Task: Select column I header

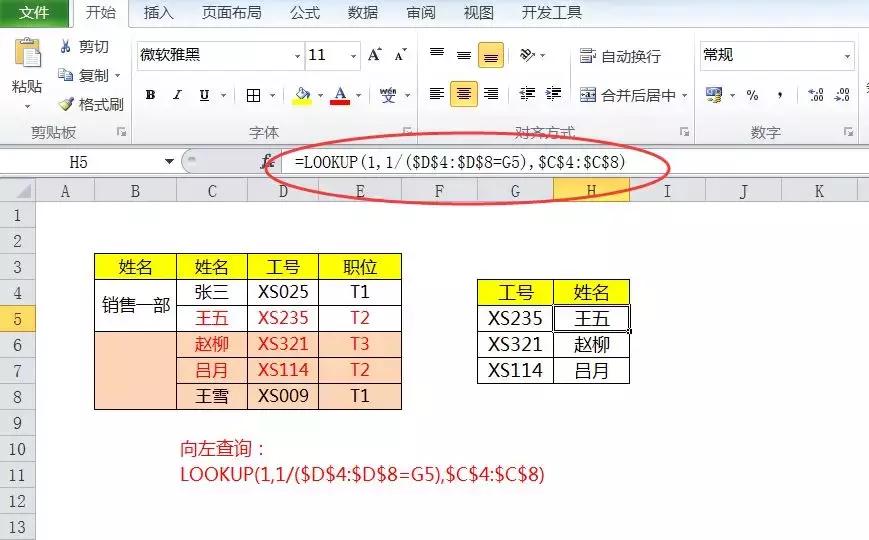Action: 667,191
